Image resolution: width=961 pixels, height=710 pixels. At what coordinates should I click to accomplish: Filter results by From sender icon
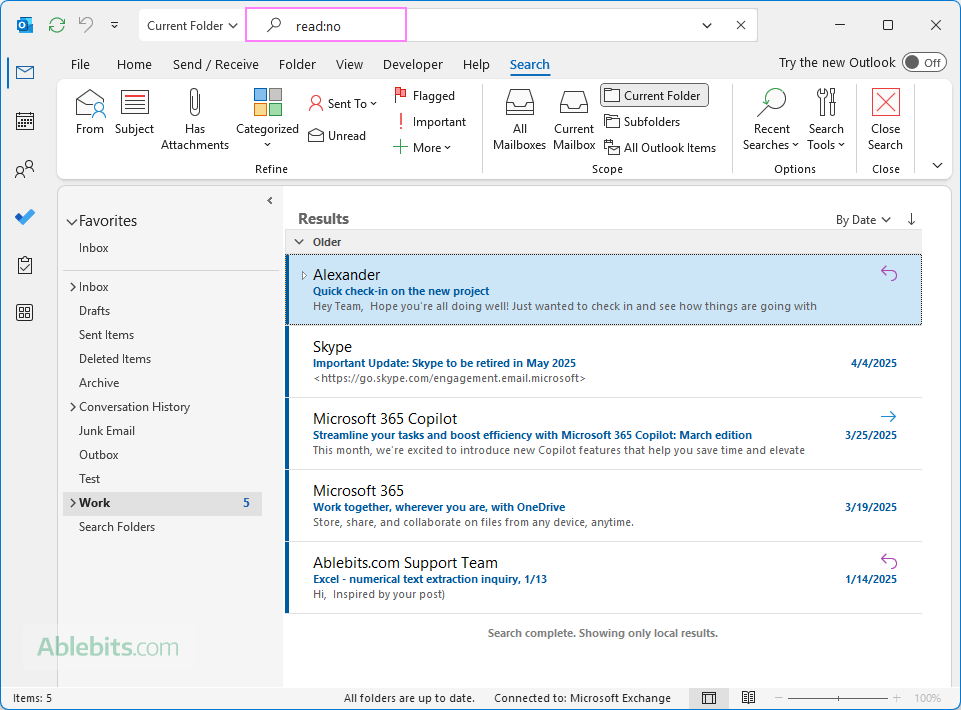[x=90, y=103]
